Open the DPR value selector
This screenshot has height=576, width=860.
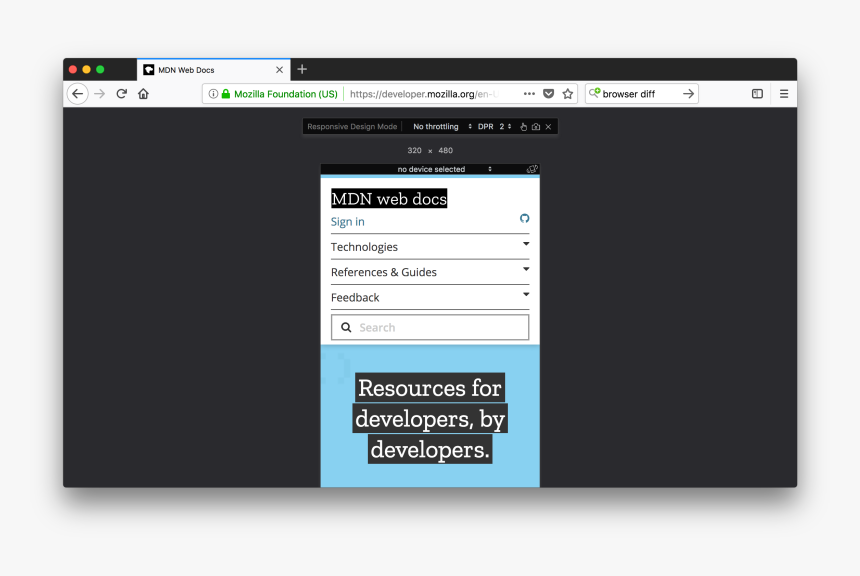[505, 127]
